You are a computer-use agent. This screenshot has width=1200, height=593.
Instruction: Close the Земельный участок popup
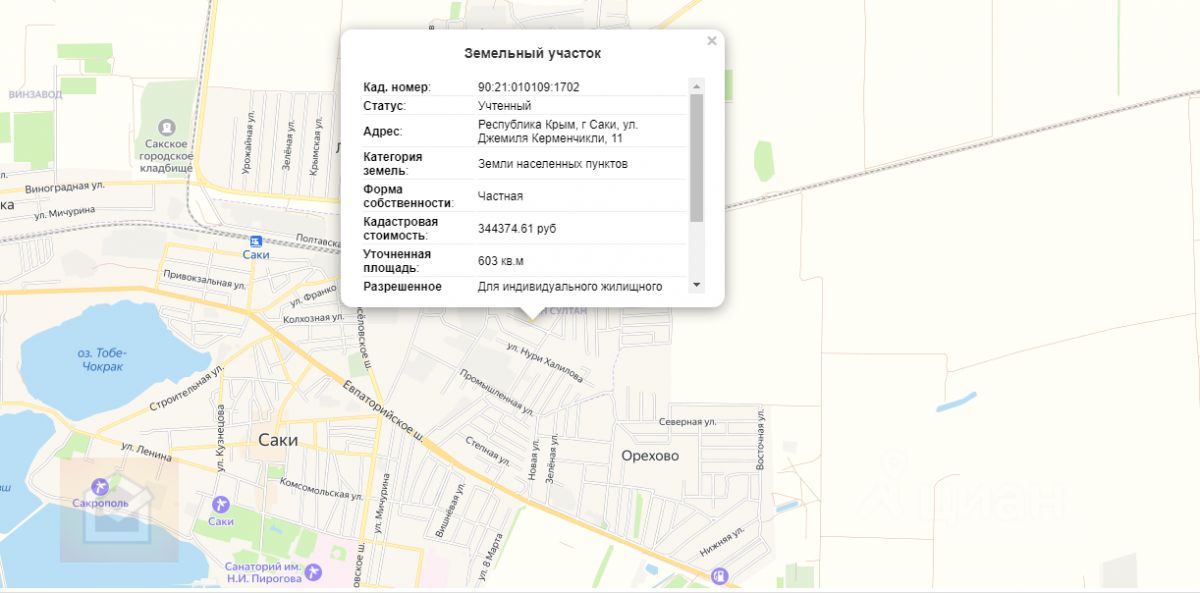712,41
